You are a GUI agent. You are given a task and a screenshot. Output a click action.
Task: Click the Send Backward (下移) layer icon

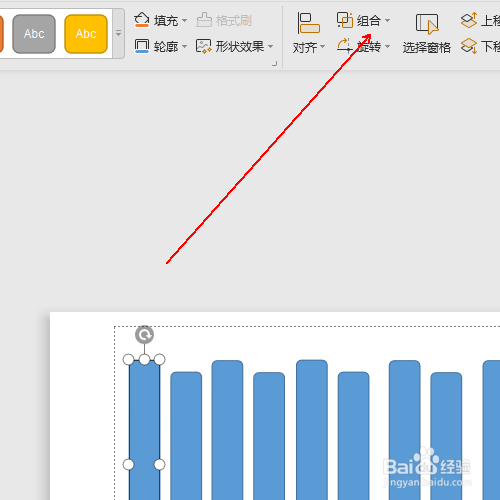click(x=469, y=46)
